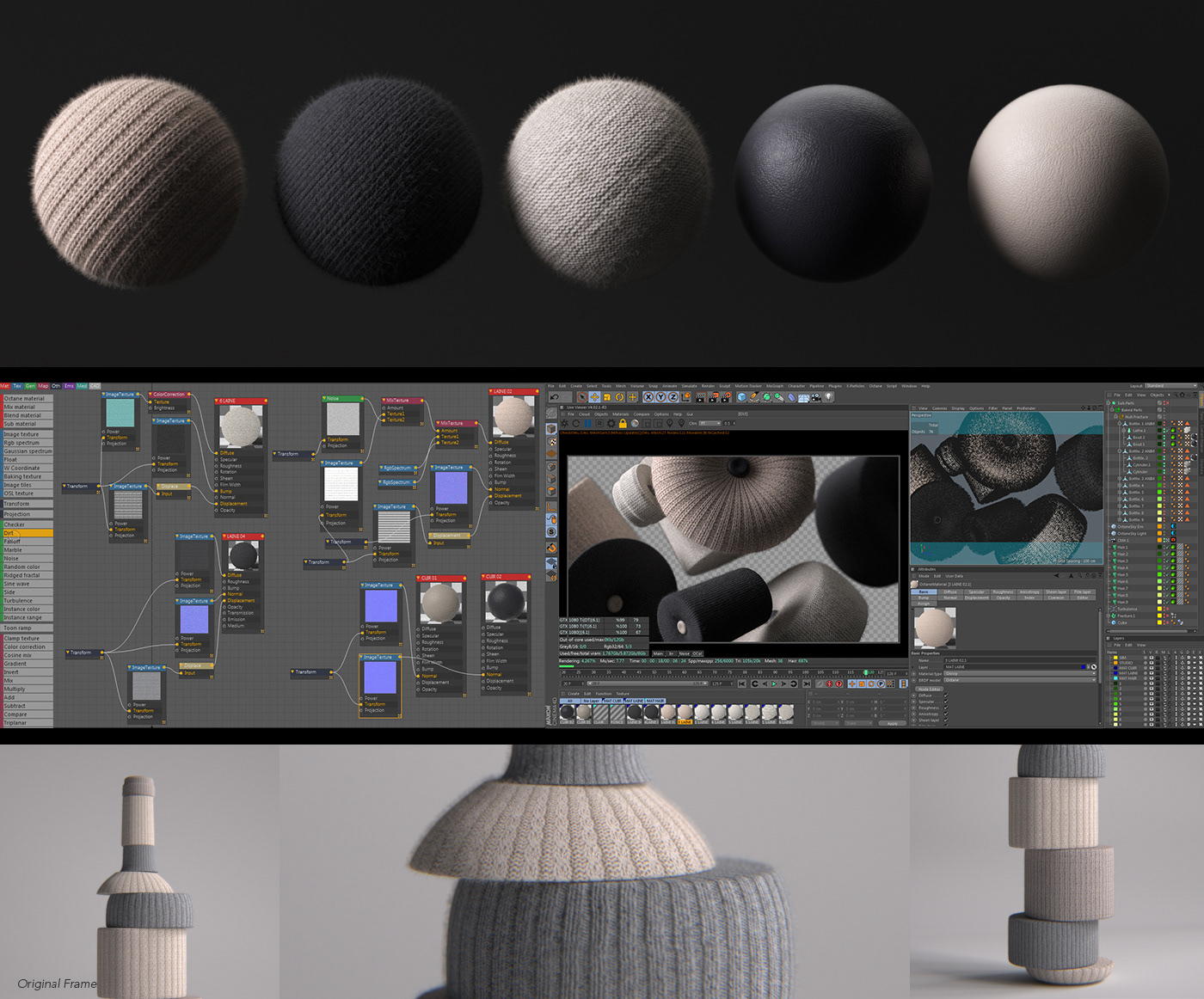1204x999 pixels.
Task: Toggle visibility dots for Bottle.4 object
Action: pos(1164,486)
